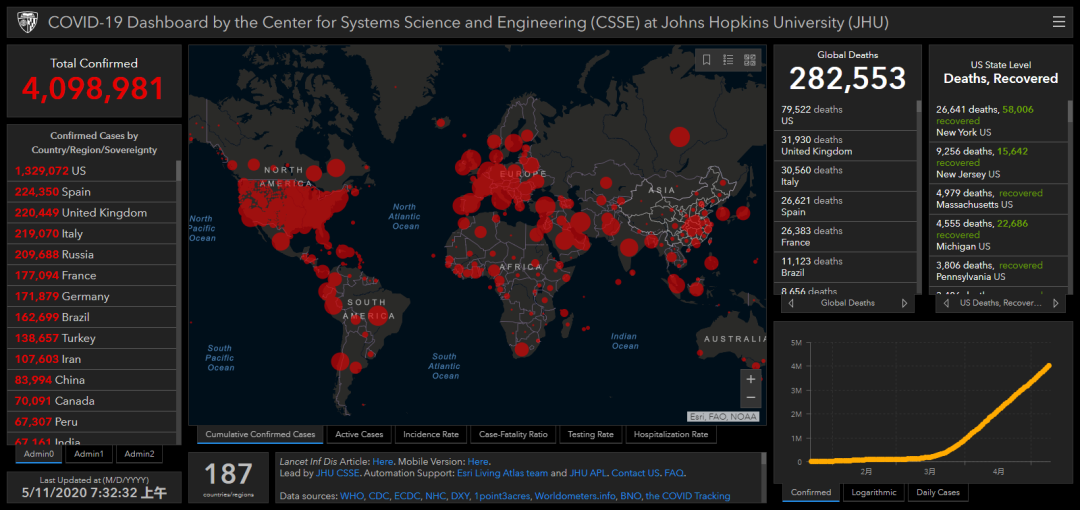Select the 171,879 Germany row
The image size is (1080, 510).
coord(92,296)
